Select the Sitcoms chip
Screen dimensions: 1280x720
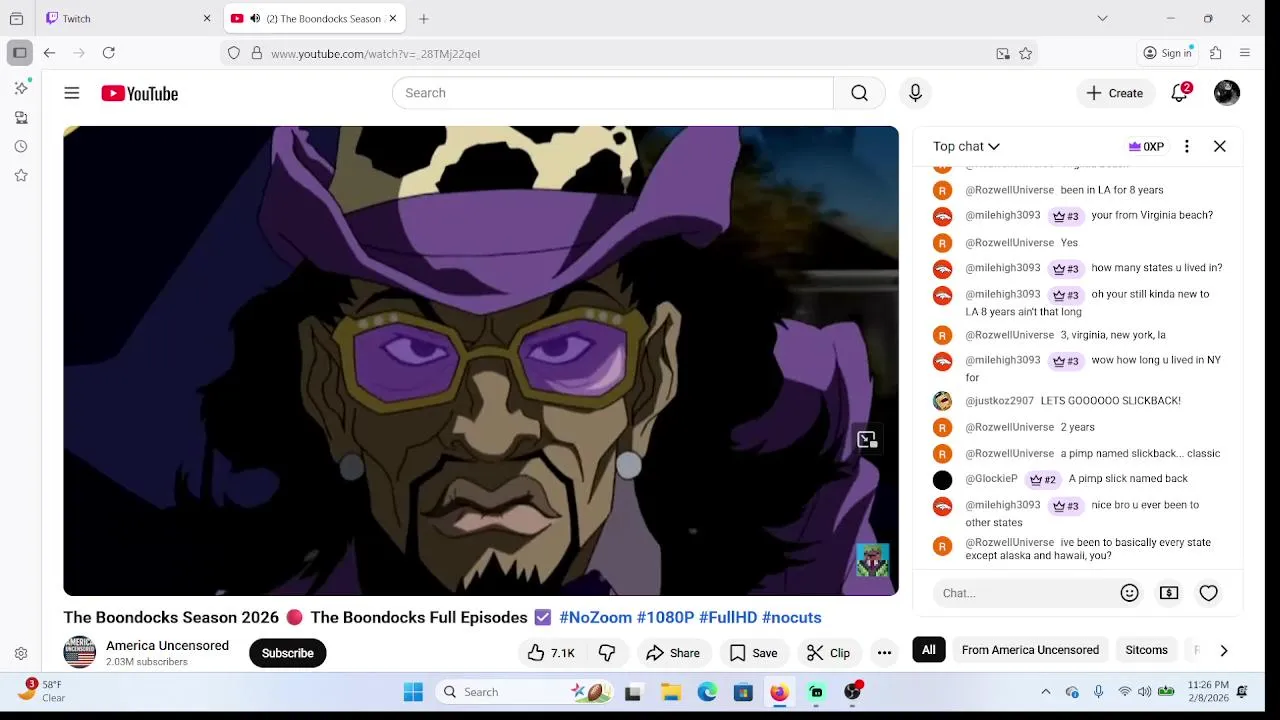click(1146, 650)
